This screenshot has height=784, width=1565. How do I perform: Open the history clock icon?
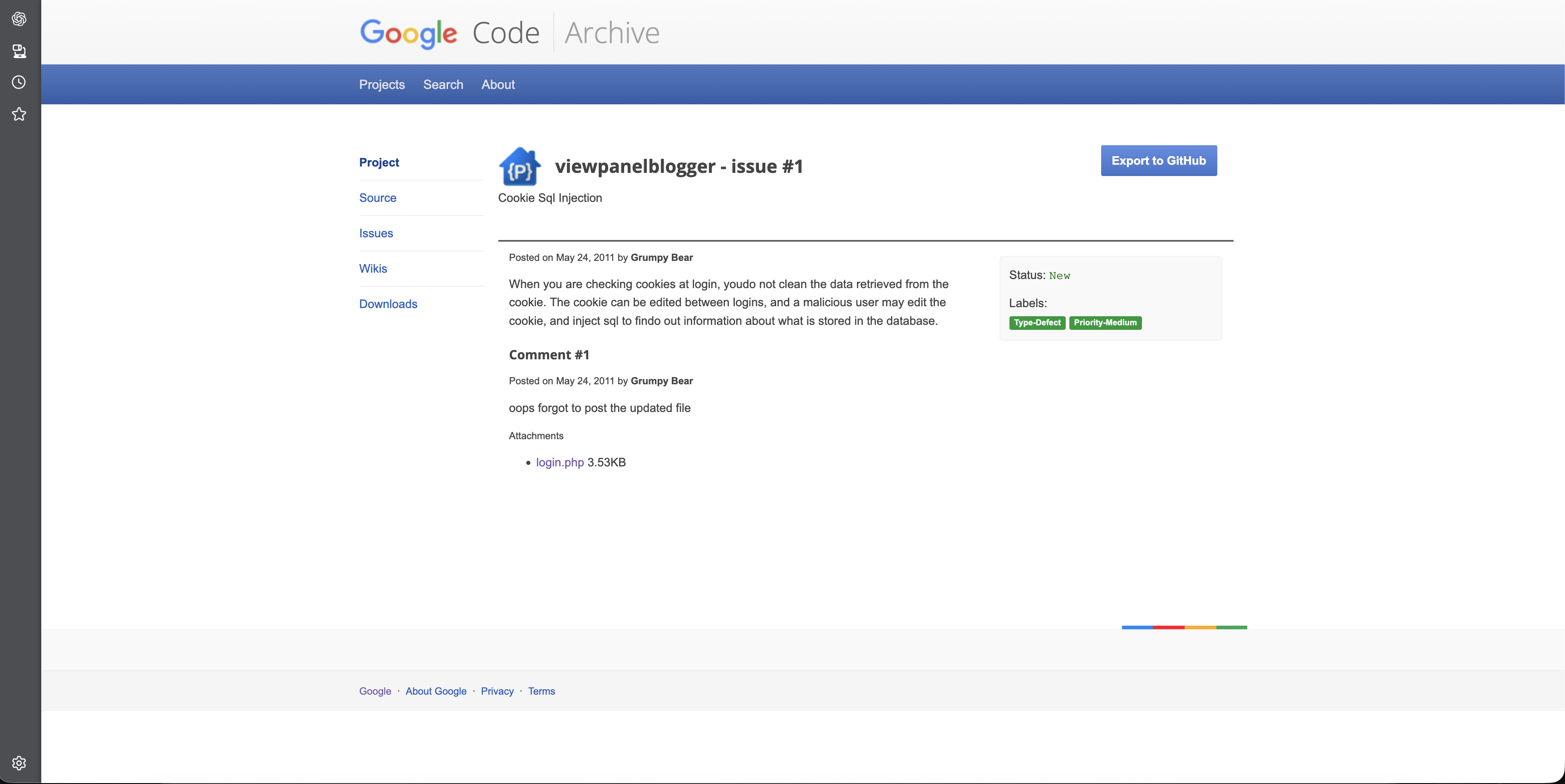19,82
